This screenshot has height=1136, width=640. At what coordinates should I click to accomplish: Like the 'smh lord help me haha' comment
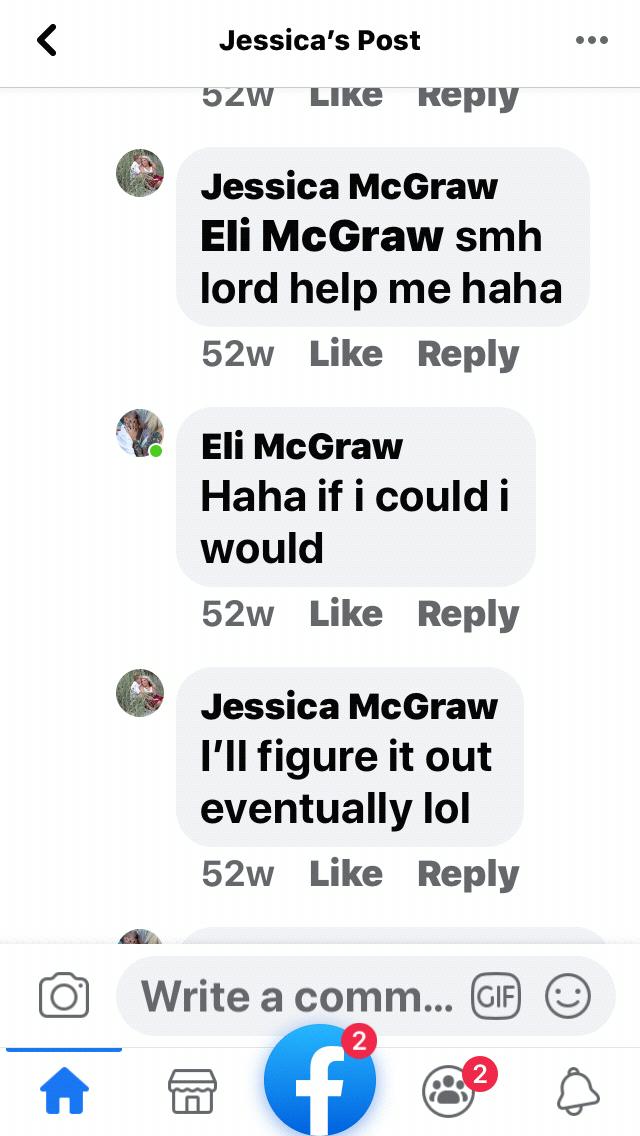(346, 354)
